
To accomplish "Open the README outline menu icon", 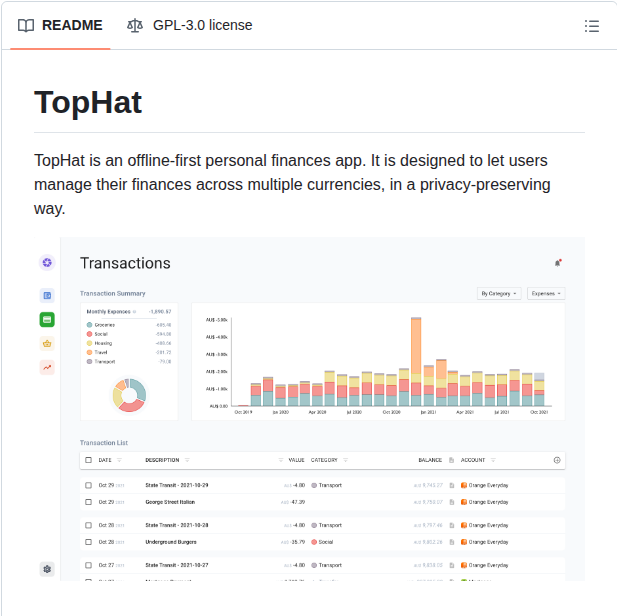I will [591, 26].
